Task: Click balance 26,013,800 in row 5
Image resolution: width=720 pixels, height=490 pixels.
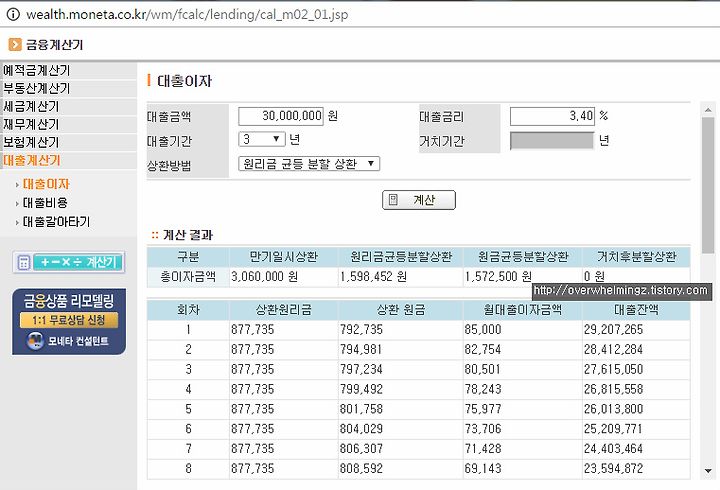Action: [x=613, y=409]
